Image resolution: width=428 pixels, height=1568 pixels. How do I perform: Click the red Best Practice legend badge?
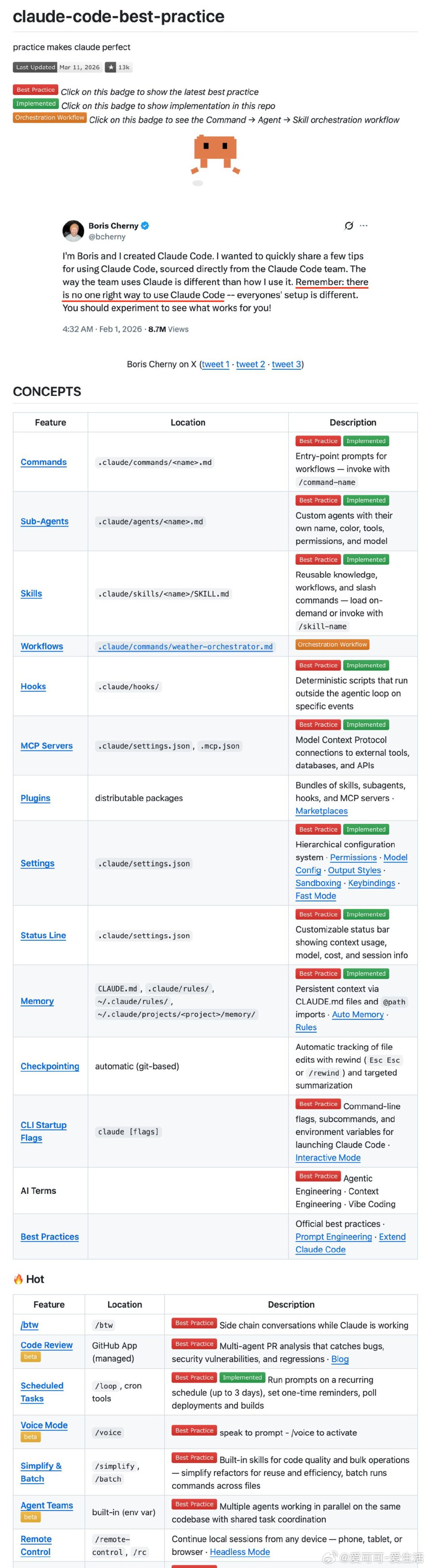35,90
